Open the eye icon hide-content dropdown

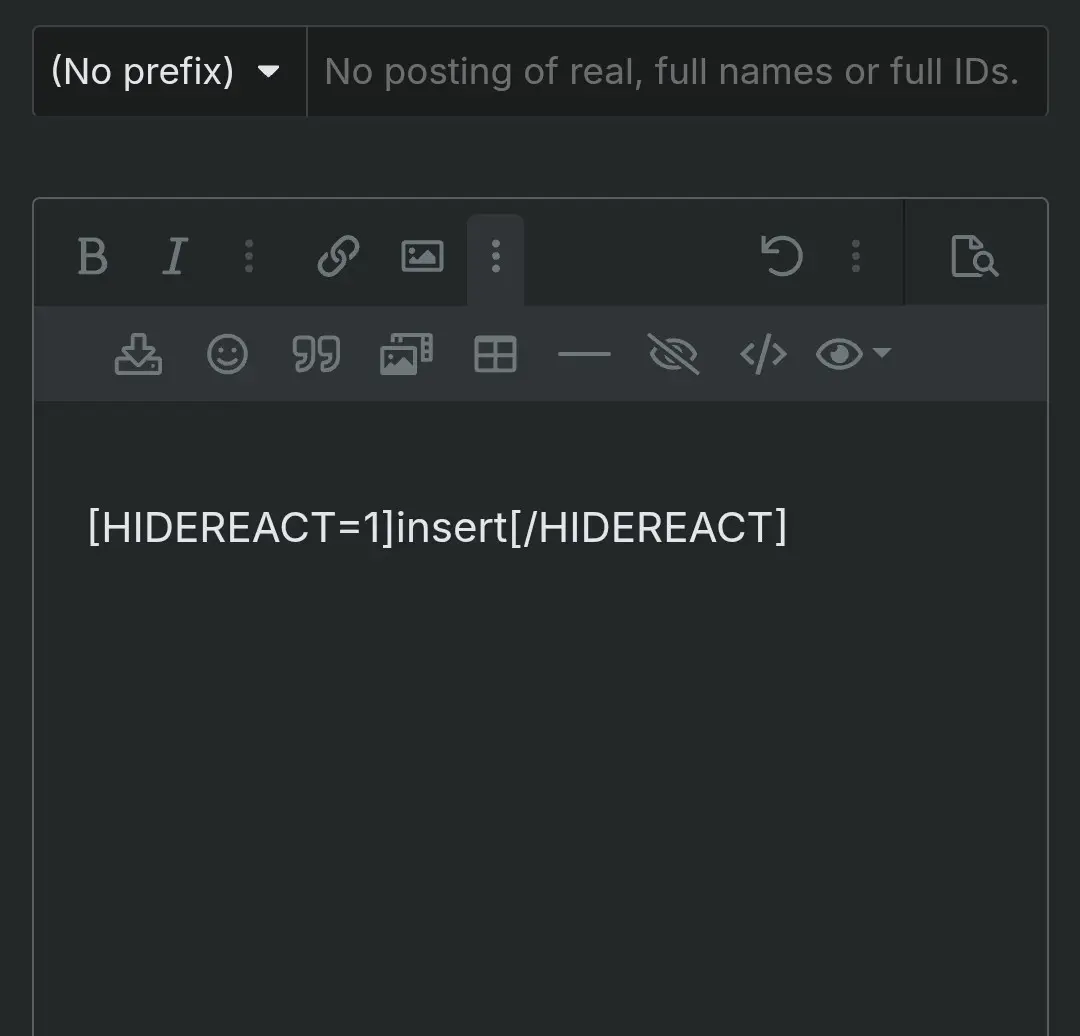(x=853, y=354)
